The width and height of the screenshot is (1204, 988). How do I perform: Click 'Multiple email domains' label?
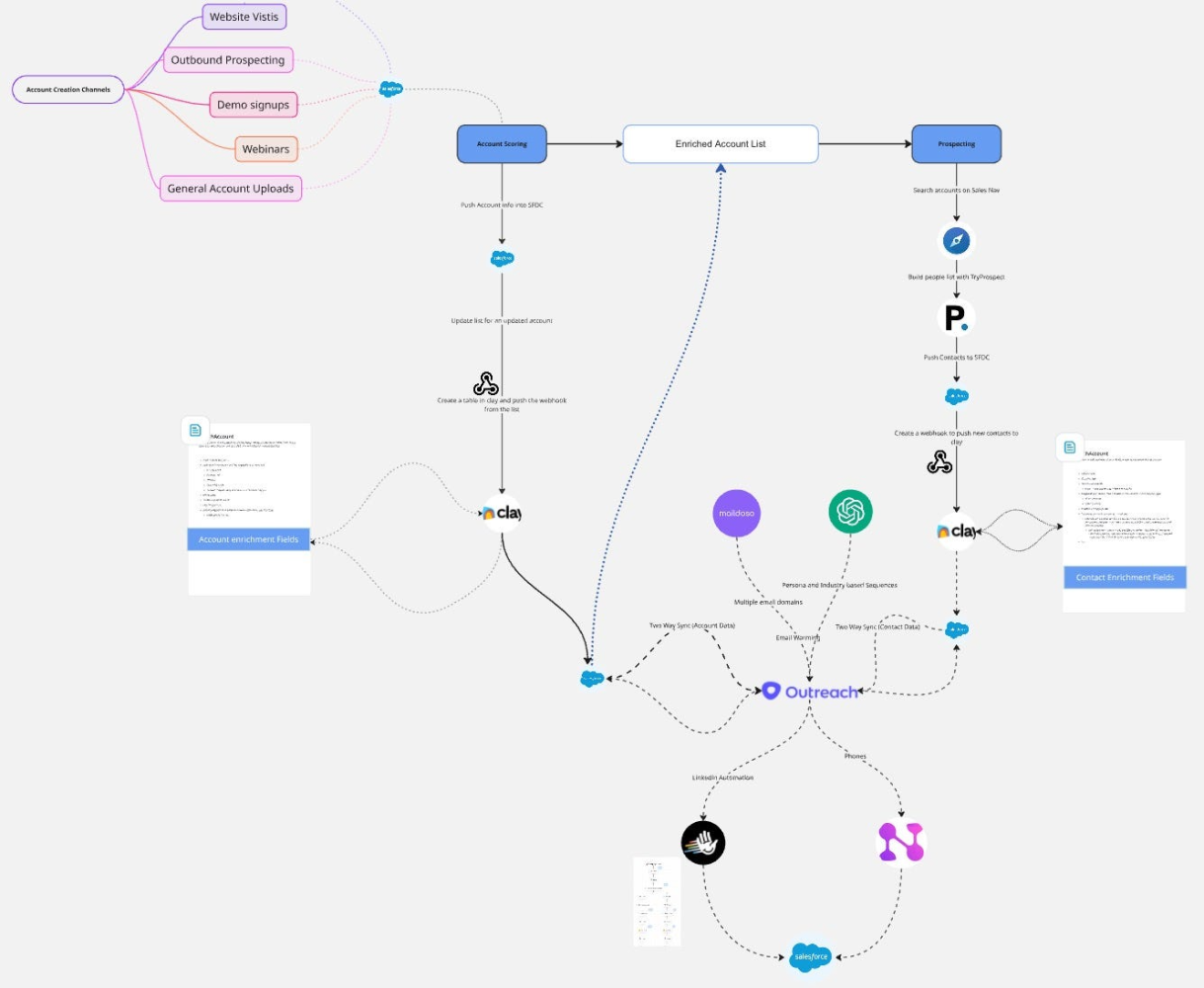coord(768,602)
